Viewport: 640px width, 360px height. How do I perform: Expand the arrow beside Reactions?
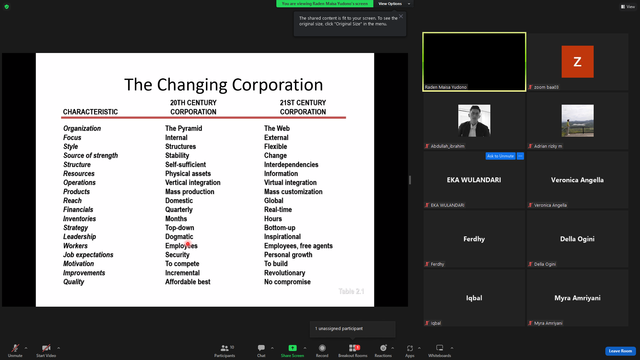[x=393, y=348]
